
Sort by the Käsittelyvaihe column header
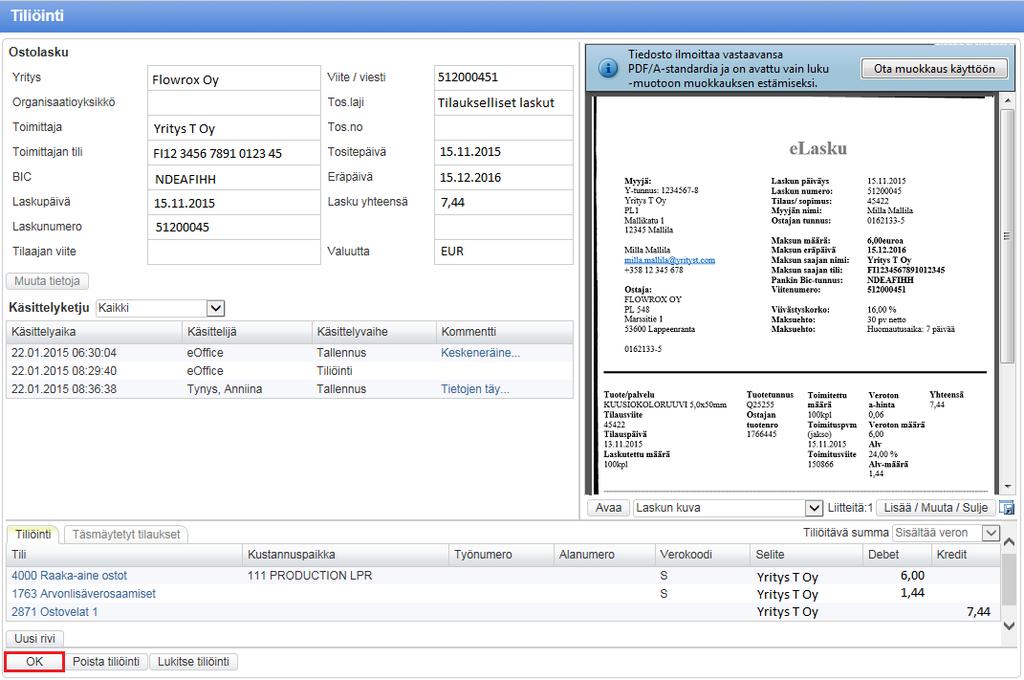374,332
